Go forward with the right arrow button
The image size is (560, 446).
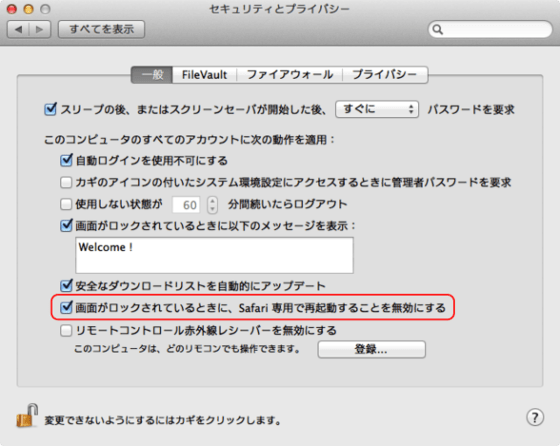(x=40, y=29)
